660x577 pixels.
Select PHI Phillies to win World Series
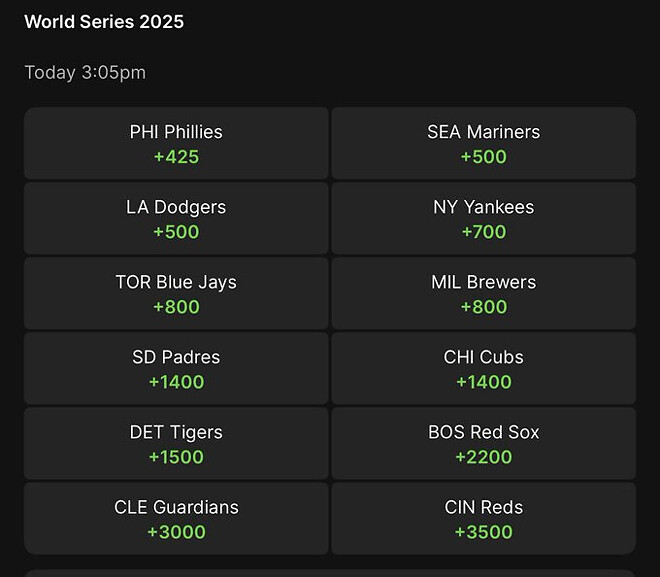[176, 143]
